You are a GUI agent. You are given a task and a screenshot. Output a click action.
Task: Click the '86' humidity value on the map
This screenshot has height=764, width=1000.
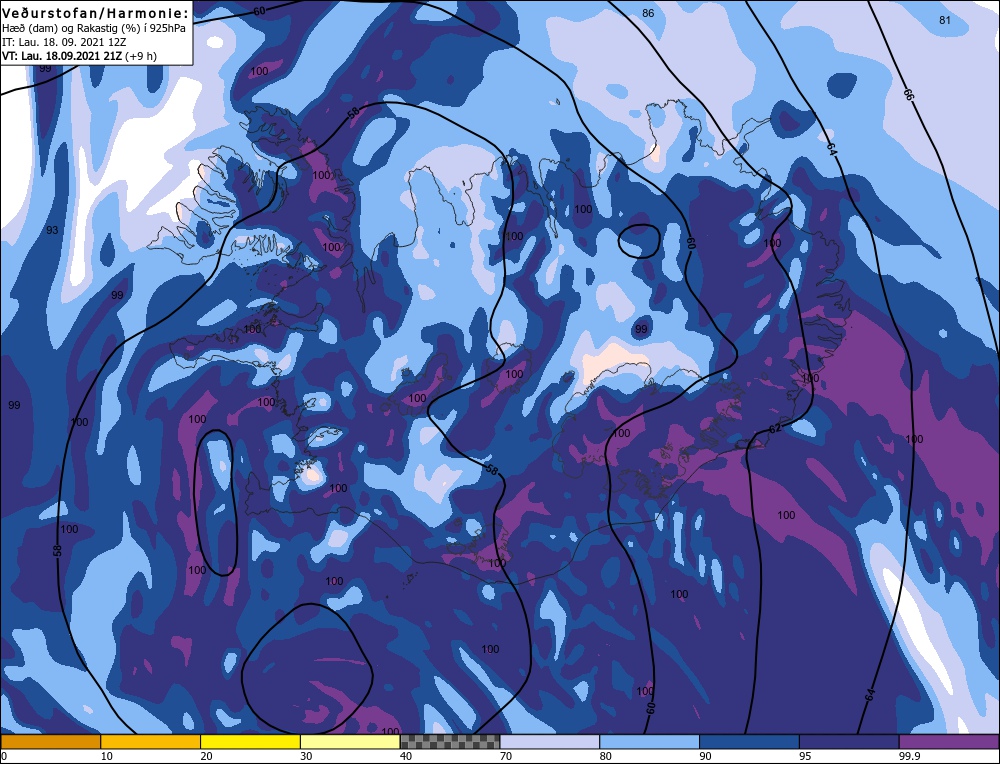648,13
